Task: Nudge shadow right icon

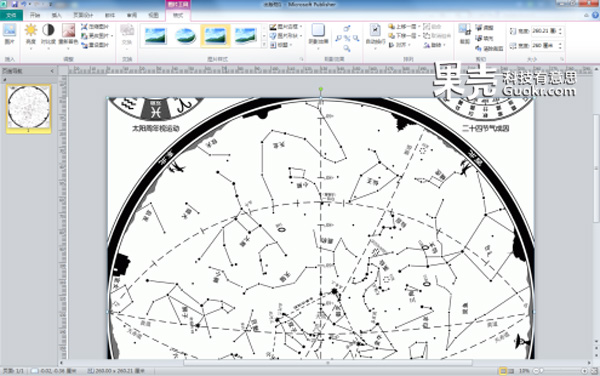Action: click(x=356, y=38)
